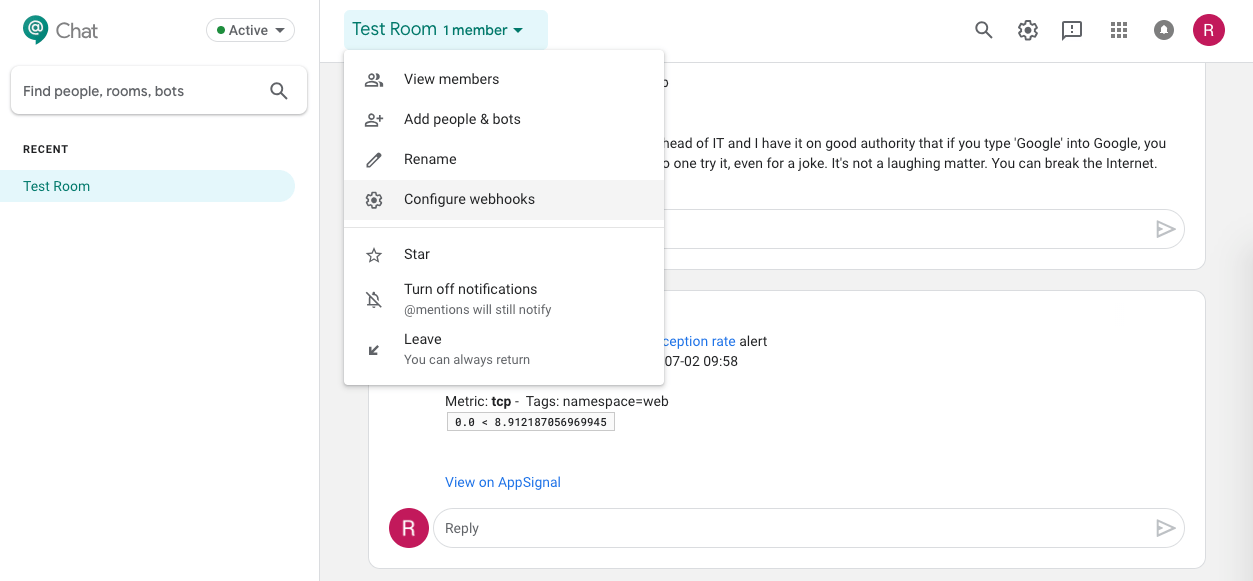Open the Active status dropdown
This screenshot has width=1253, height=581.
(250, 30)
